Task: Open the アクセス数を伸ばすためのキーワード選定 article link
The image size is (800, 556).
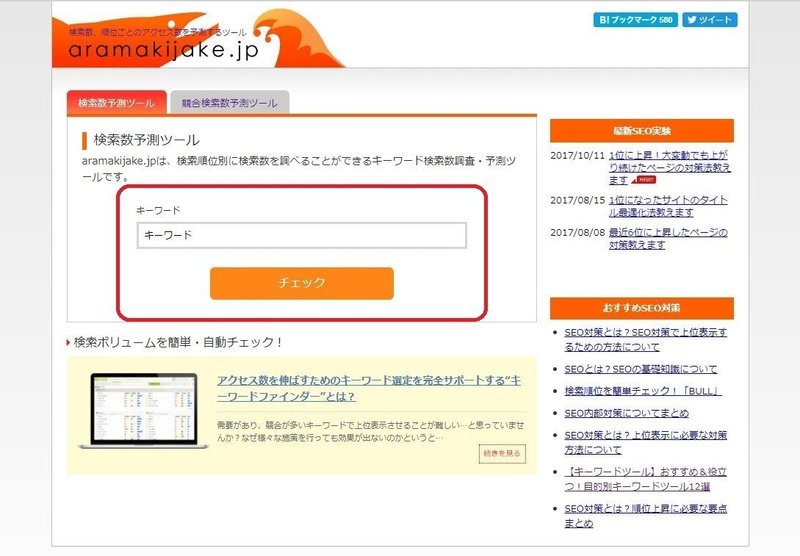Action: [x=369, y=388]
